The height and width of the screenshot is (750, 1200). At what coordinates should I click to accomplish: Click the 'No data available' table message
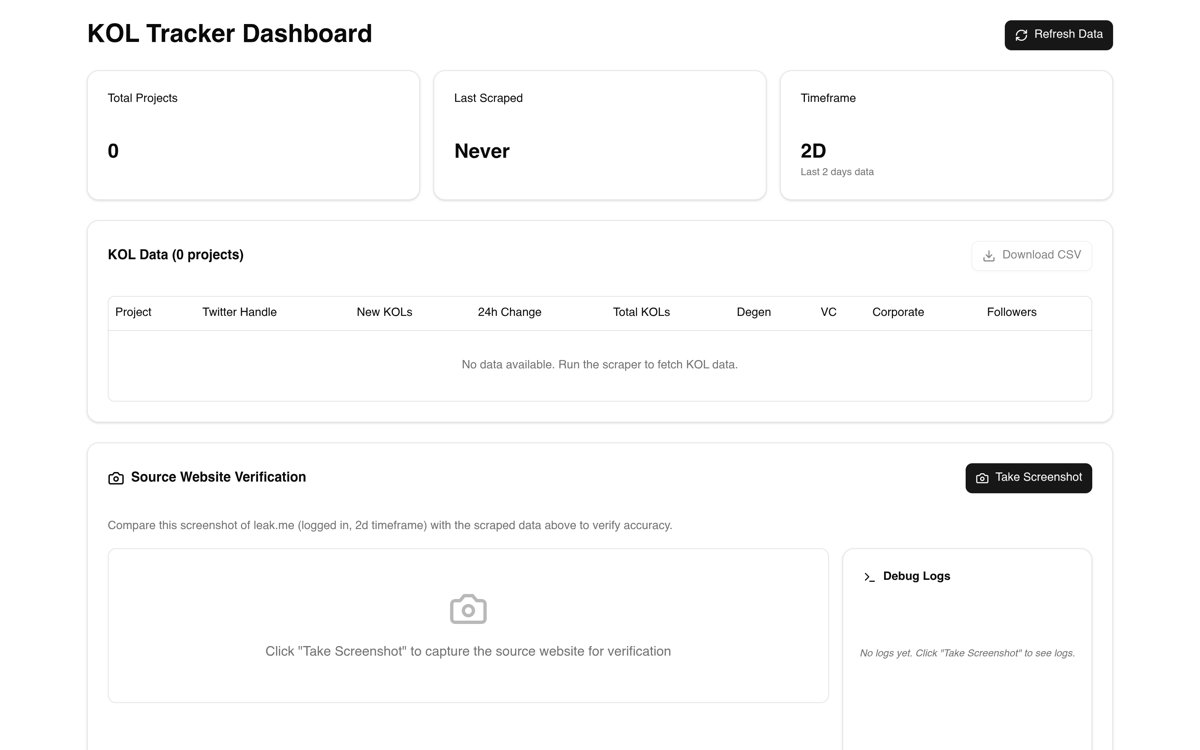coord(600,365)
